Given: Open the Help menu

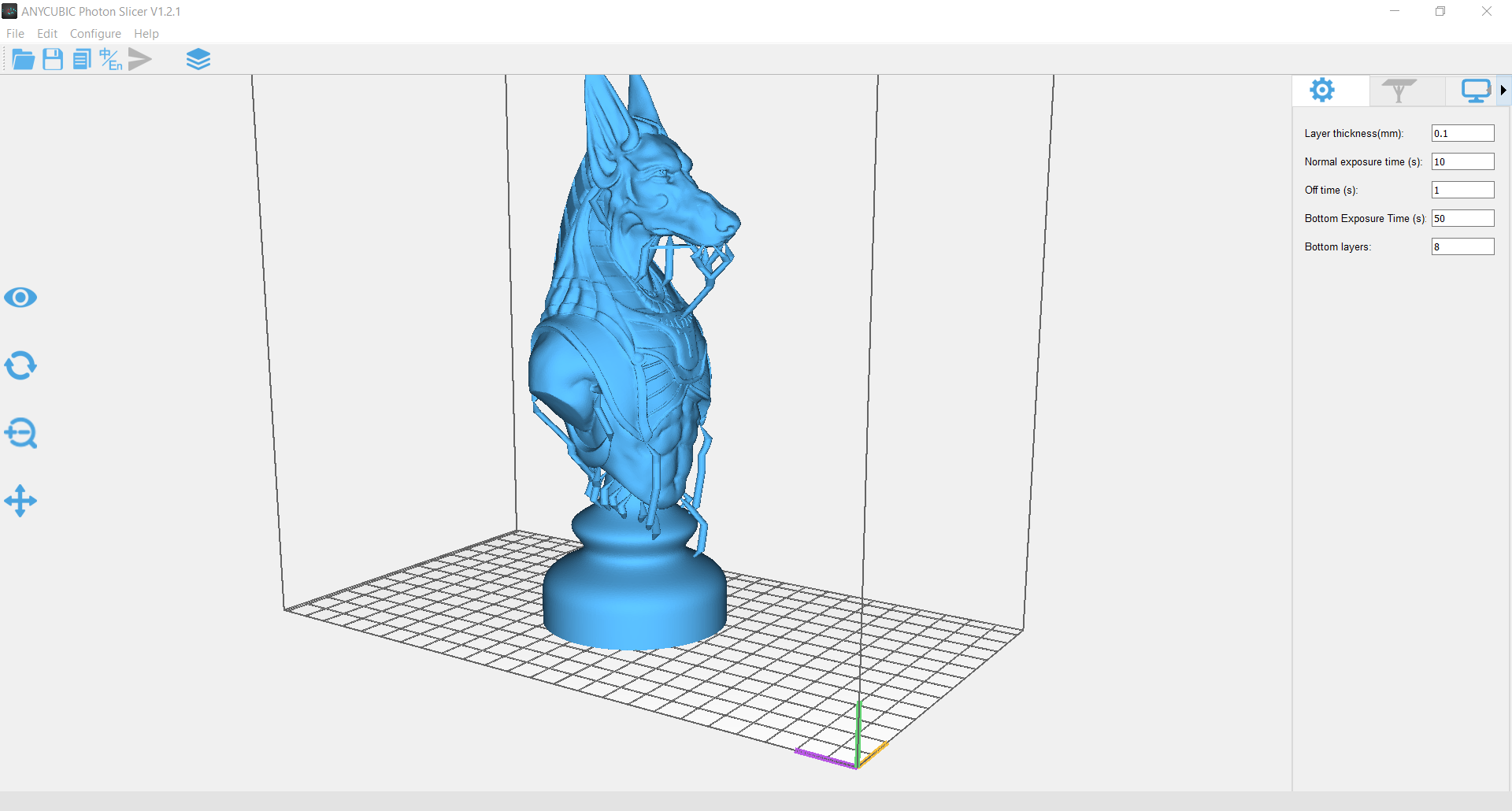Looking at the screenshot, I should tap(146, 34).
